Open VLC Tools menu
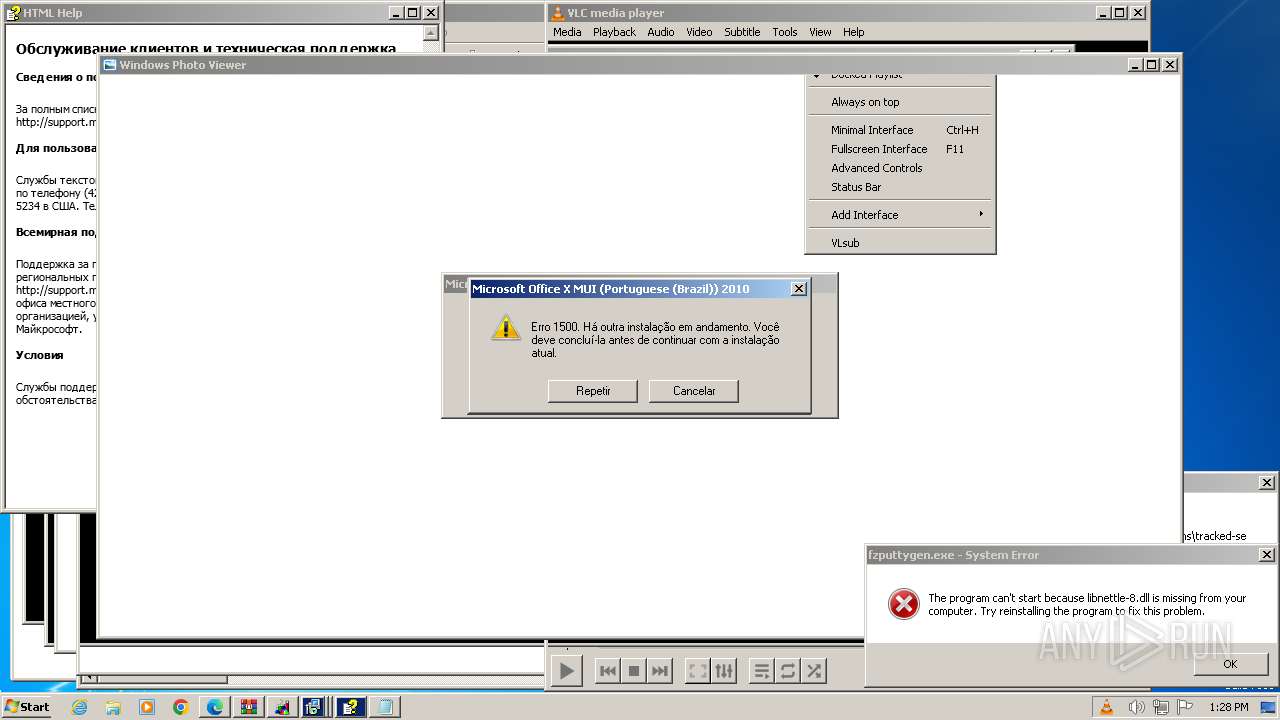 (x=785, y=32)
